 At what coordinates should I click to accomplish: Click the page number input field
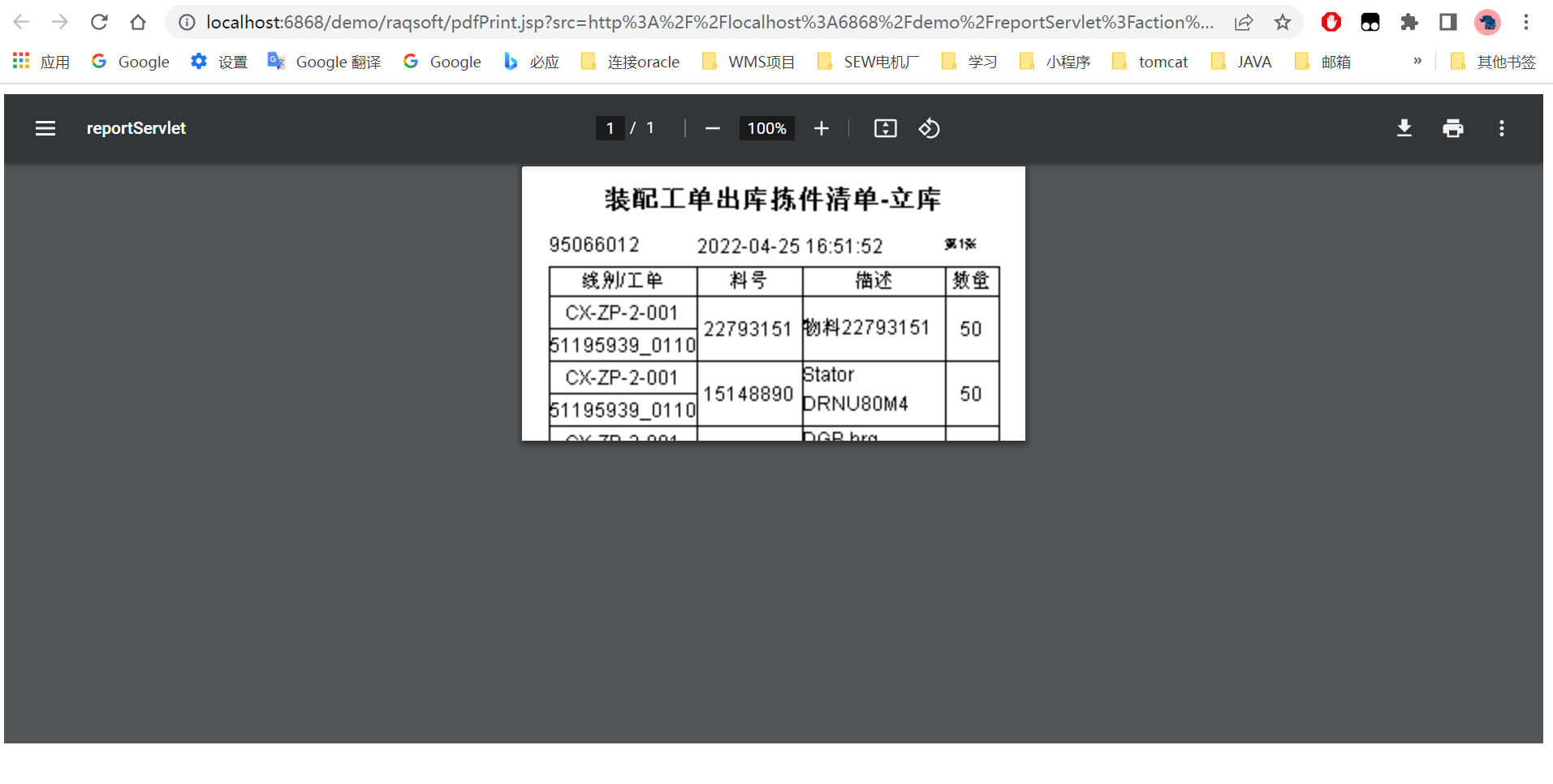click(x=610, y=128)
